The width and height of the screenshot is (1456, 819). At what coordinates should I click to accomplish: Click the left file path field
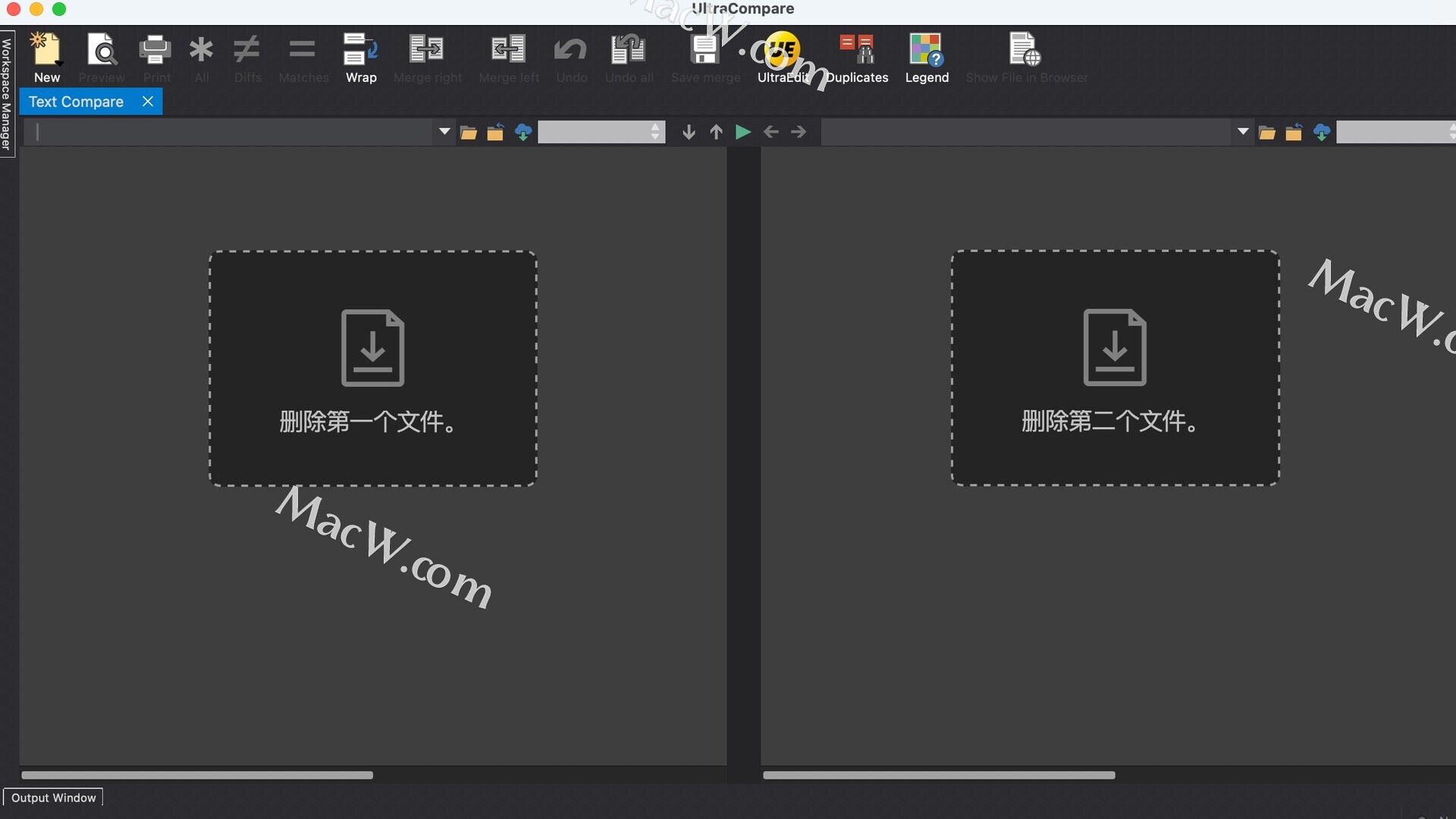[227, 132]
